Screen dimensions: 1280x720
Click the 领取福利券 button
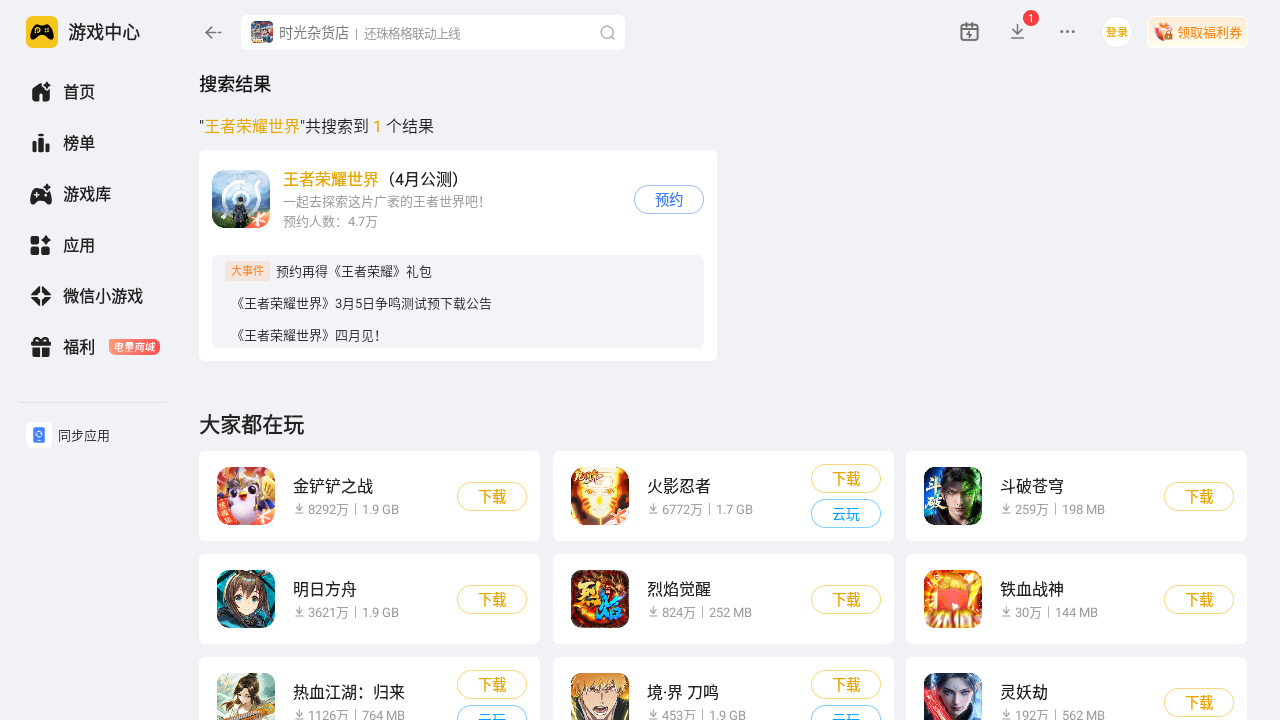point(1197,32)
